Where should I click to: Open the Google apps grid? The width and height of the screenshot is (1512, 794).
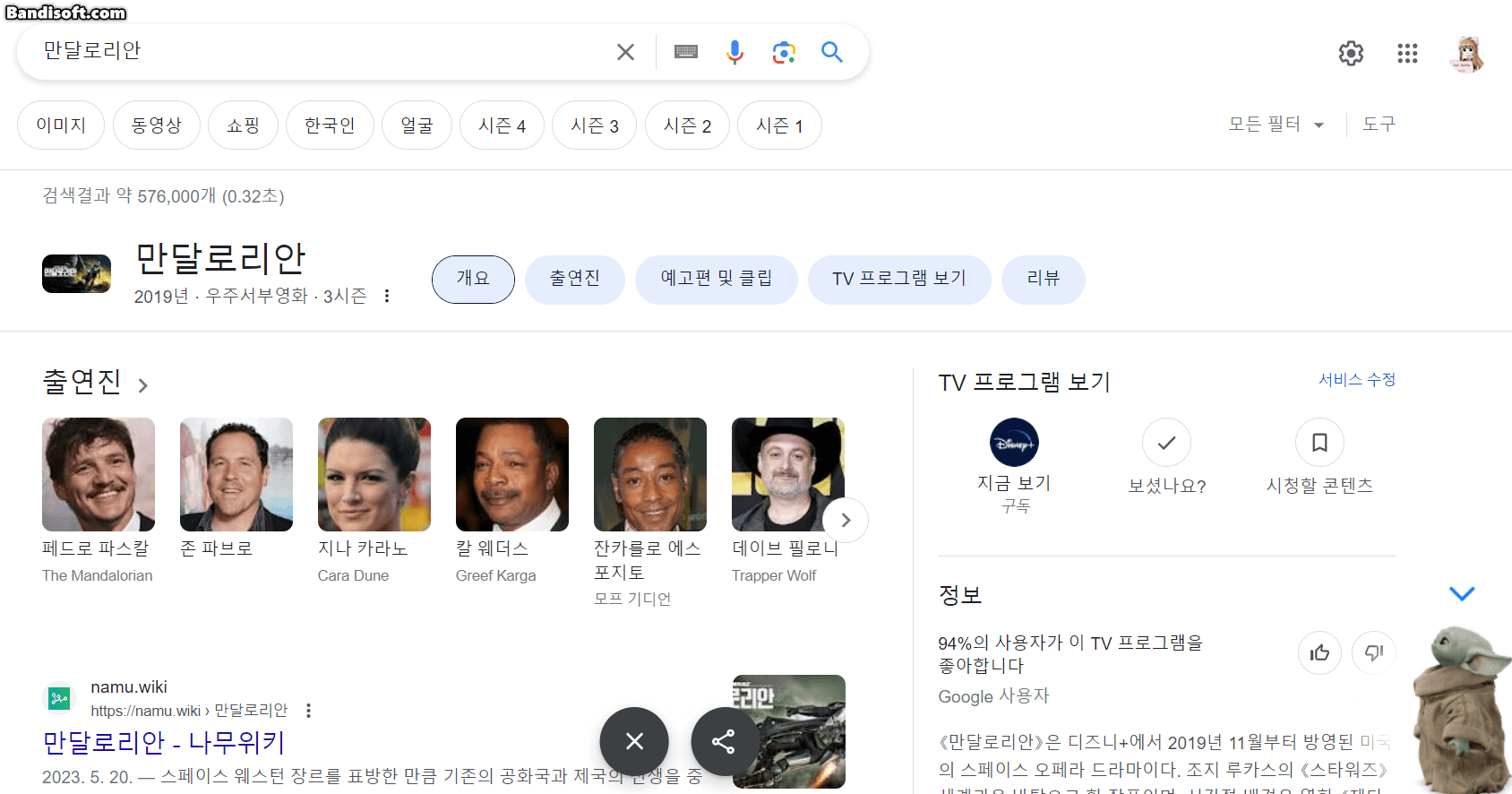click(1407, 54)
